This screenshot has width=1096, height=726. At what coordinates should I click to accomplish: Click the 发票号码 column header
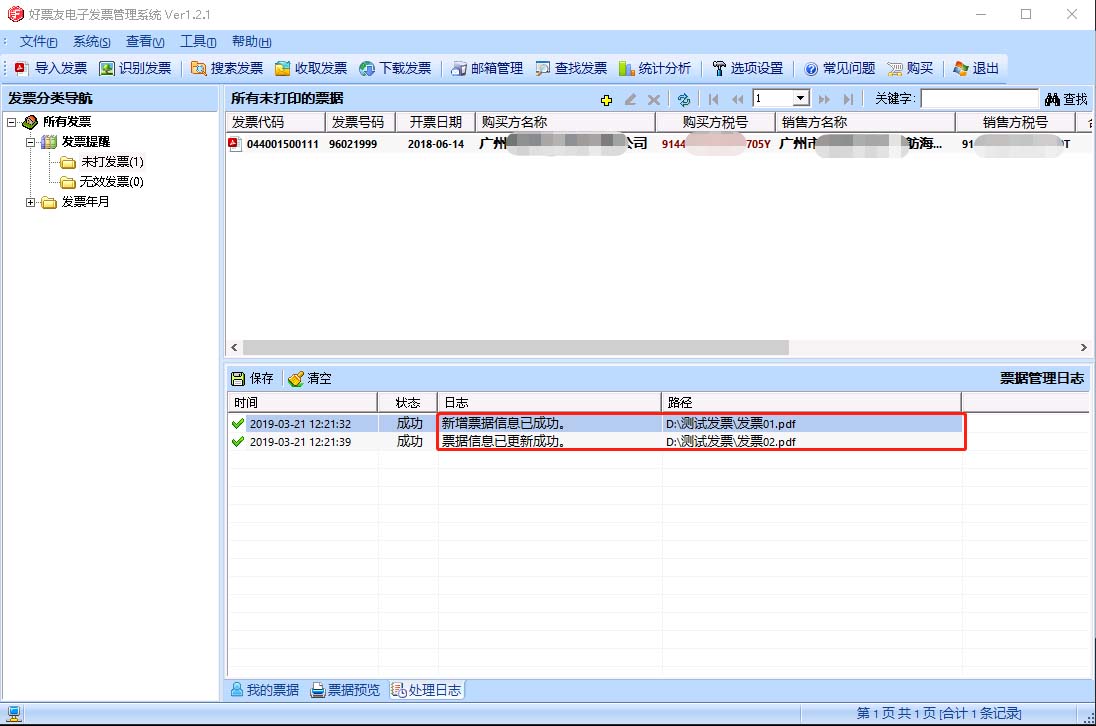[360, 122]
